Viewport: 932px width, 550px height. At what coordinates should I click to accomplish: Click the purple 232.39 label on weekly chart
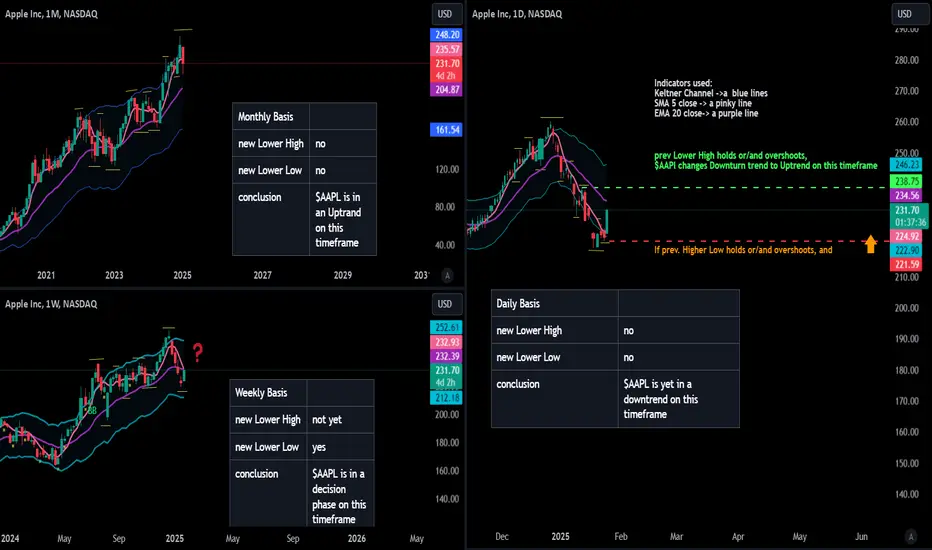click(x=446, y=356)
